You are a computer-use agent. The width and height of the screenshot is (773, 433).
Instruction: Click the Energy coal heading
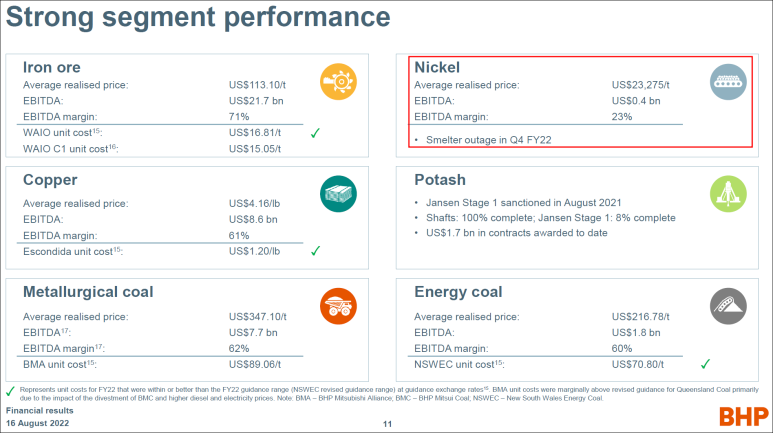[458, 292]
